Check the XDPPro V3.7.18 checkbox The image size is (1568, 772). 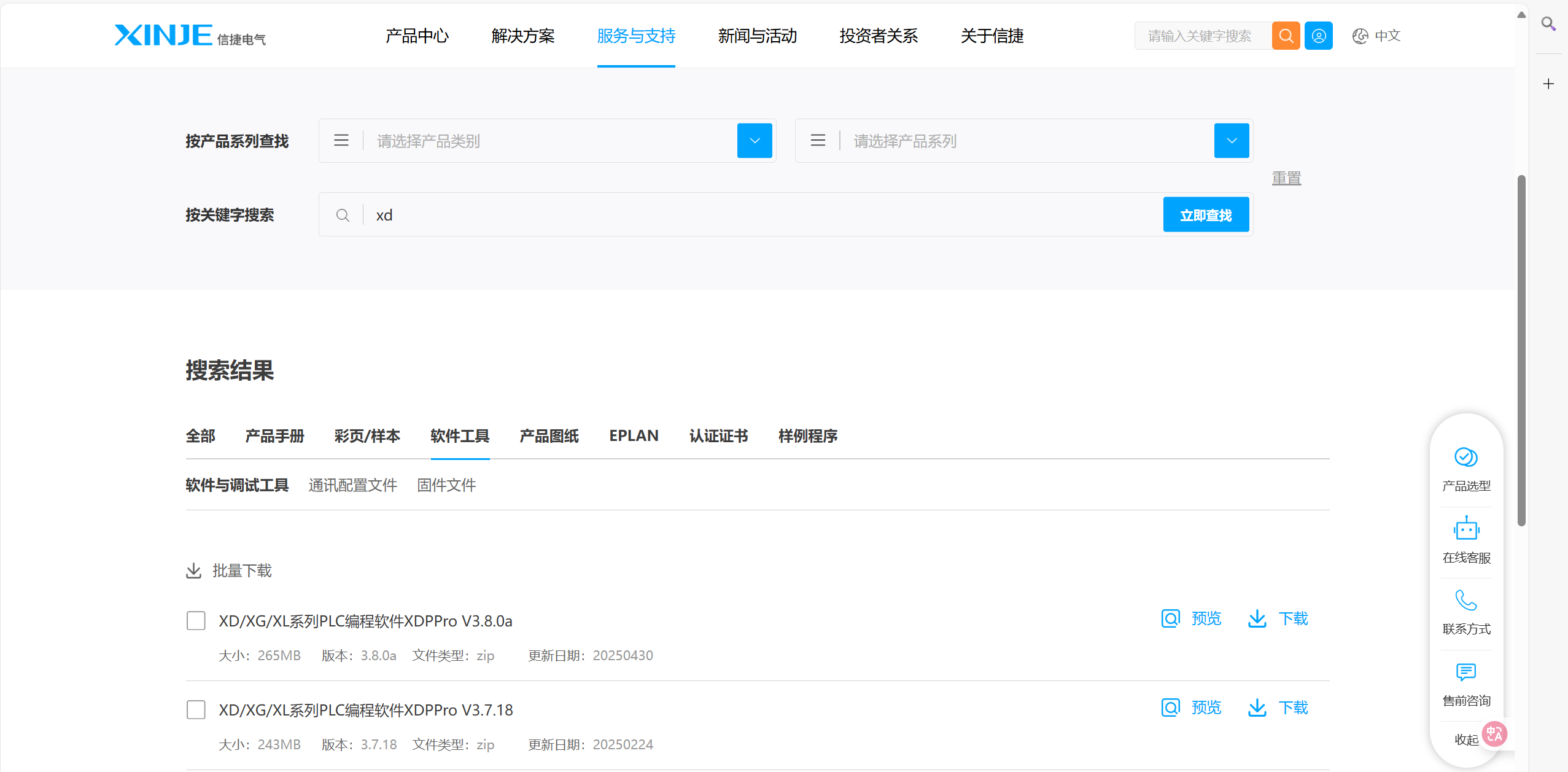click(x=196, y=709)
